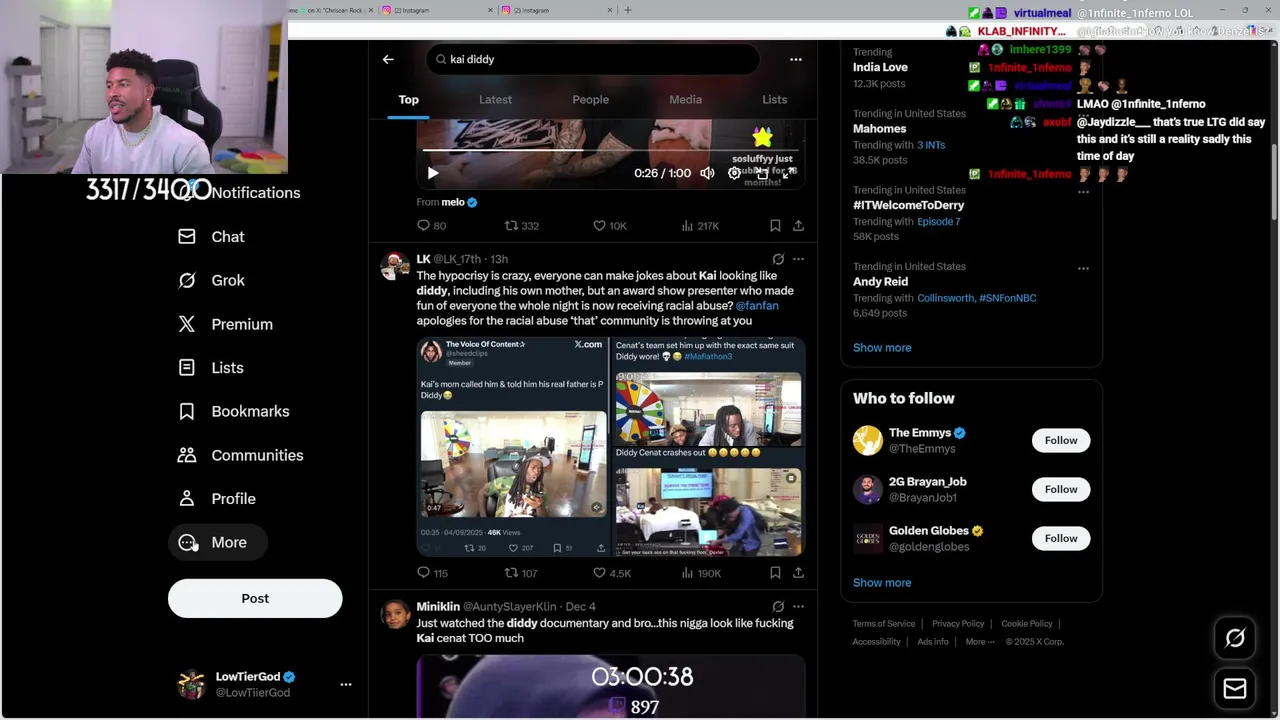The image size is (1280, 720).
Task: Switch to the Latest tab
Action: [x=495, y=99]
